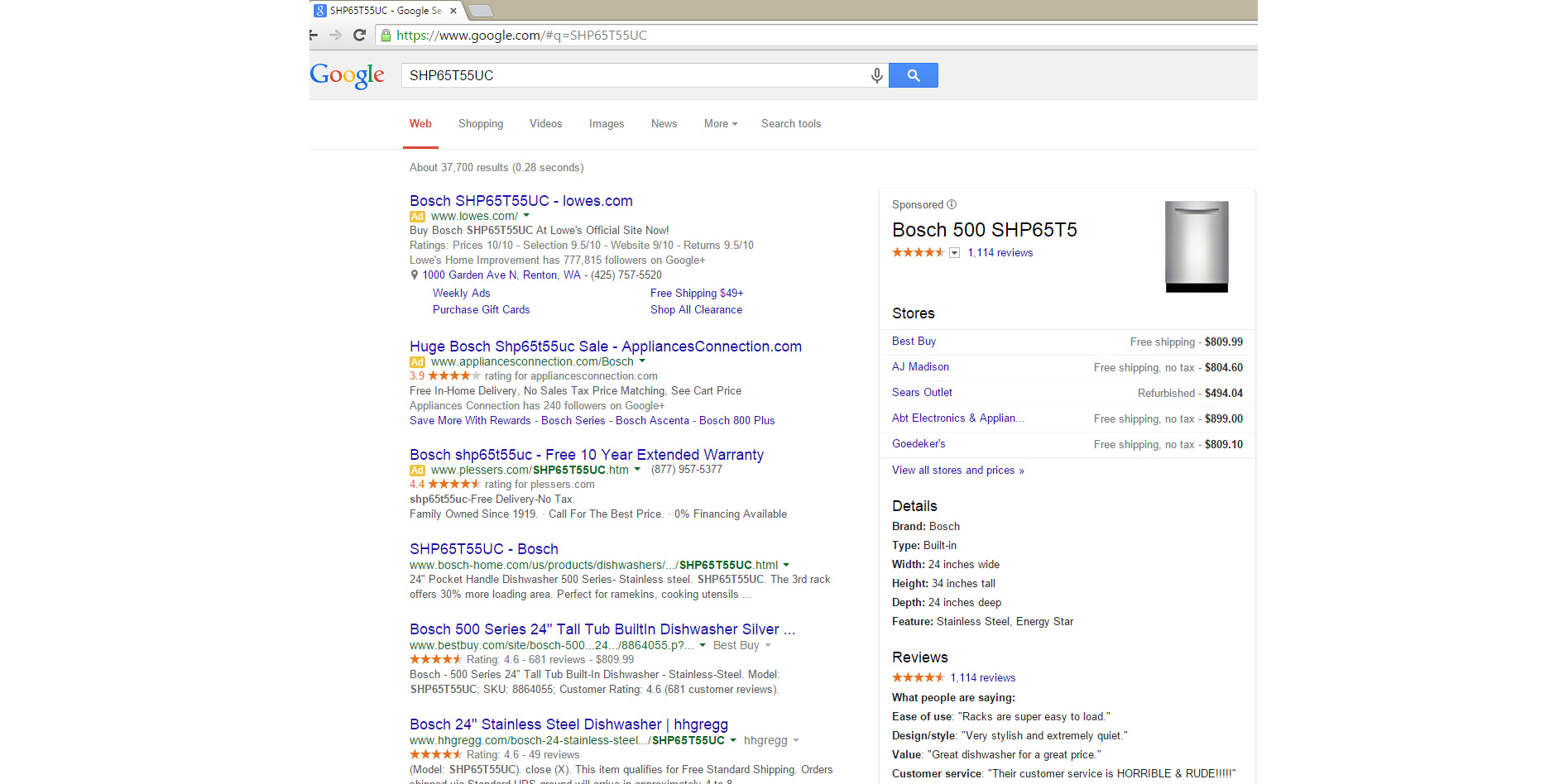Click the Customer service review label
Image resolution: width=1554 pixels, height=784 pixels.
938,774
